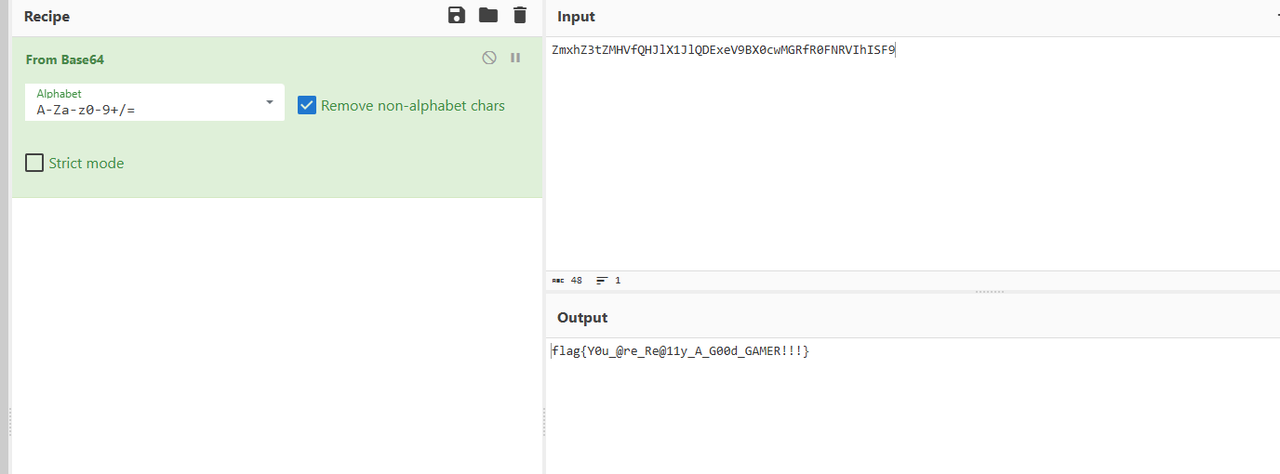
Task: Click the decoded flag output text
Action: point(680,351)
